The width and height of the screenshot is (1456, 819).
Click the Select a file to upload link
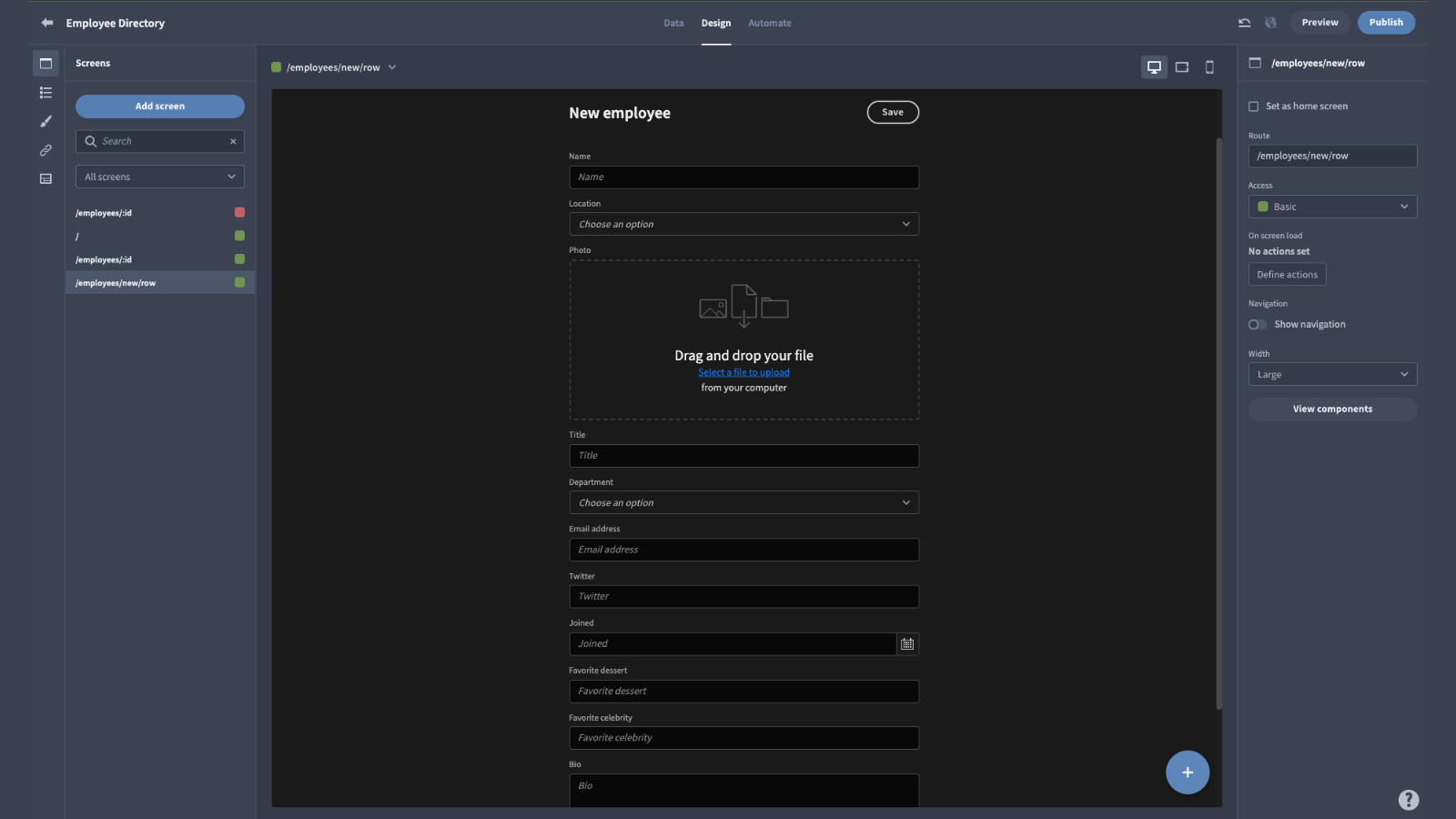(x=743, y=371)
